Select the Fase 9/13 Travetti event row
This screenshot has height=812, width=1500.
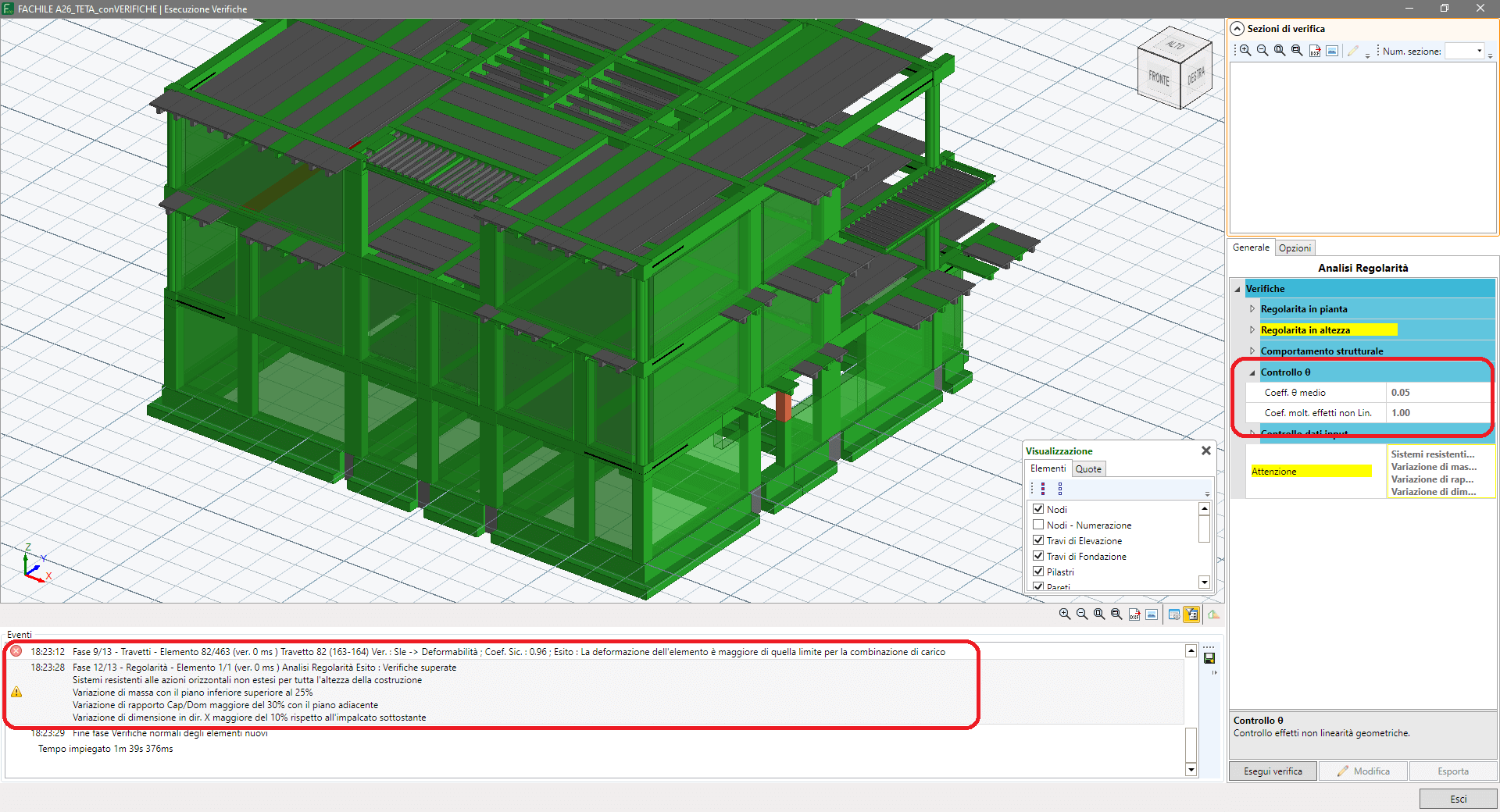click(595, 652)
